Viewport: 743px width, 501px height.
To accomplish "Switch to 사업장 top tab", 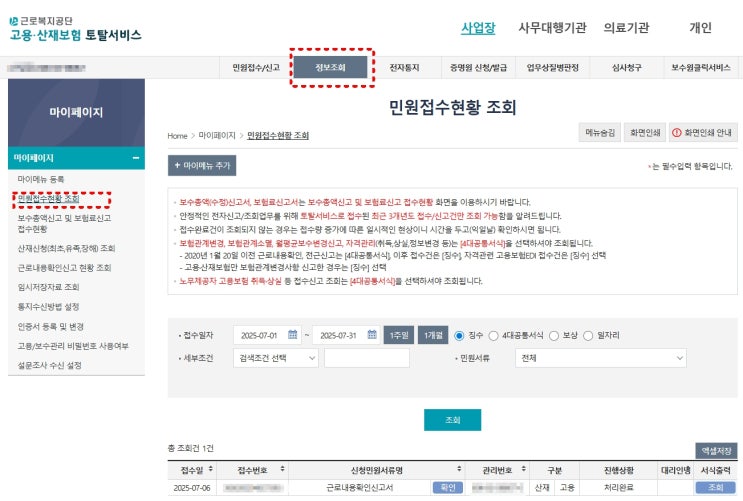I will [x=478, y=27].
